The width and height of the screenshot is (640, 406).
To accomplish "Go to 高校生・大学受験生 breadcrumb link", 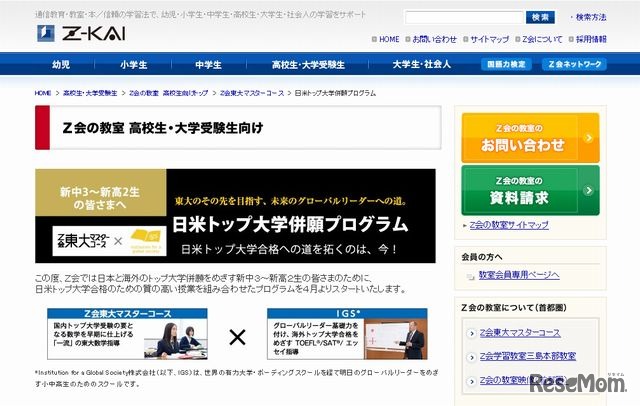I will 90,93.
